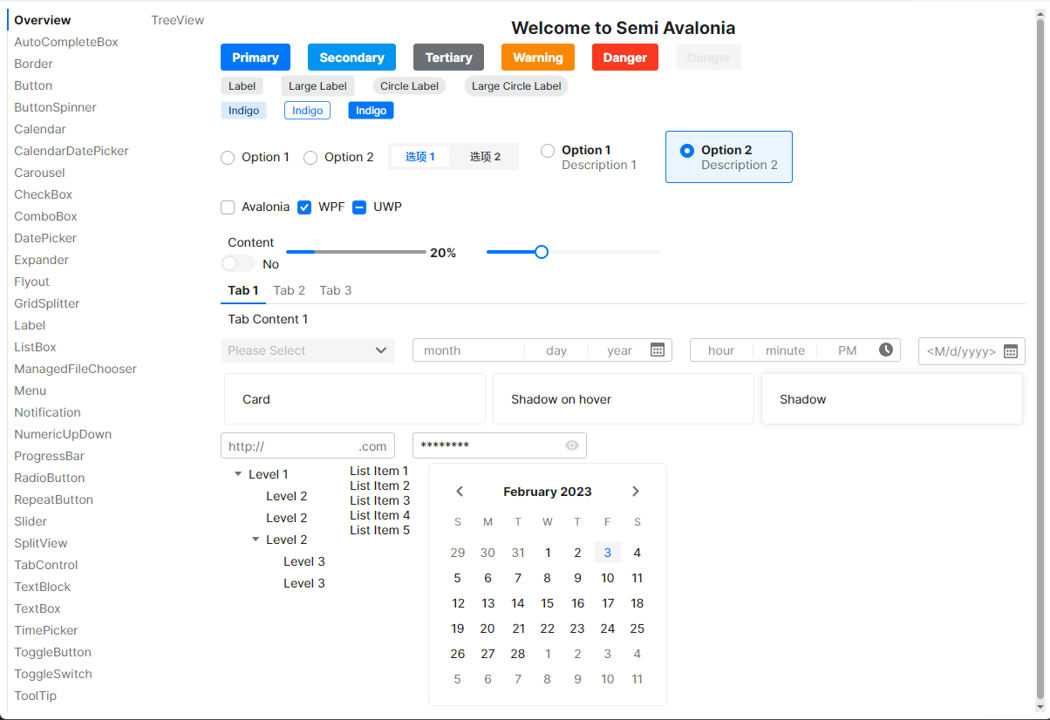The height and width of the screenshot is (720, 1050).
Task: Click the Primary button
Action: tap(255, 57)
